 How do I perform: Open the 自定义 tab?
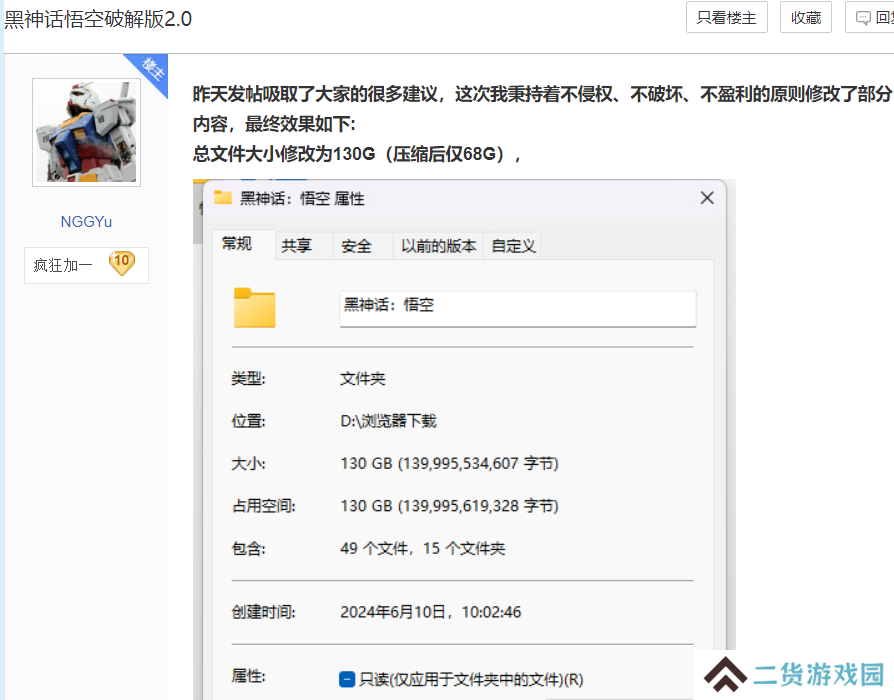coord(513,246)
